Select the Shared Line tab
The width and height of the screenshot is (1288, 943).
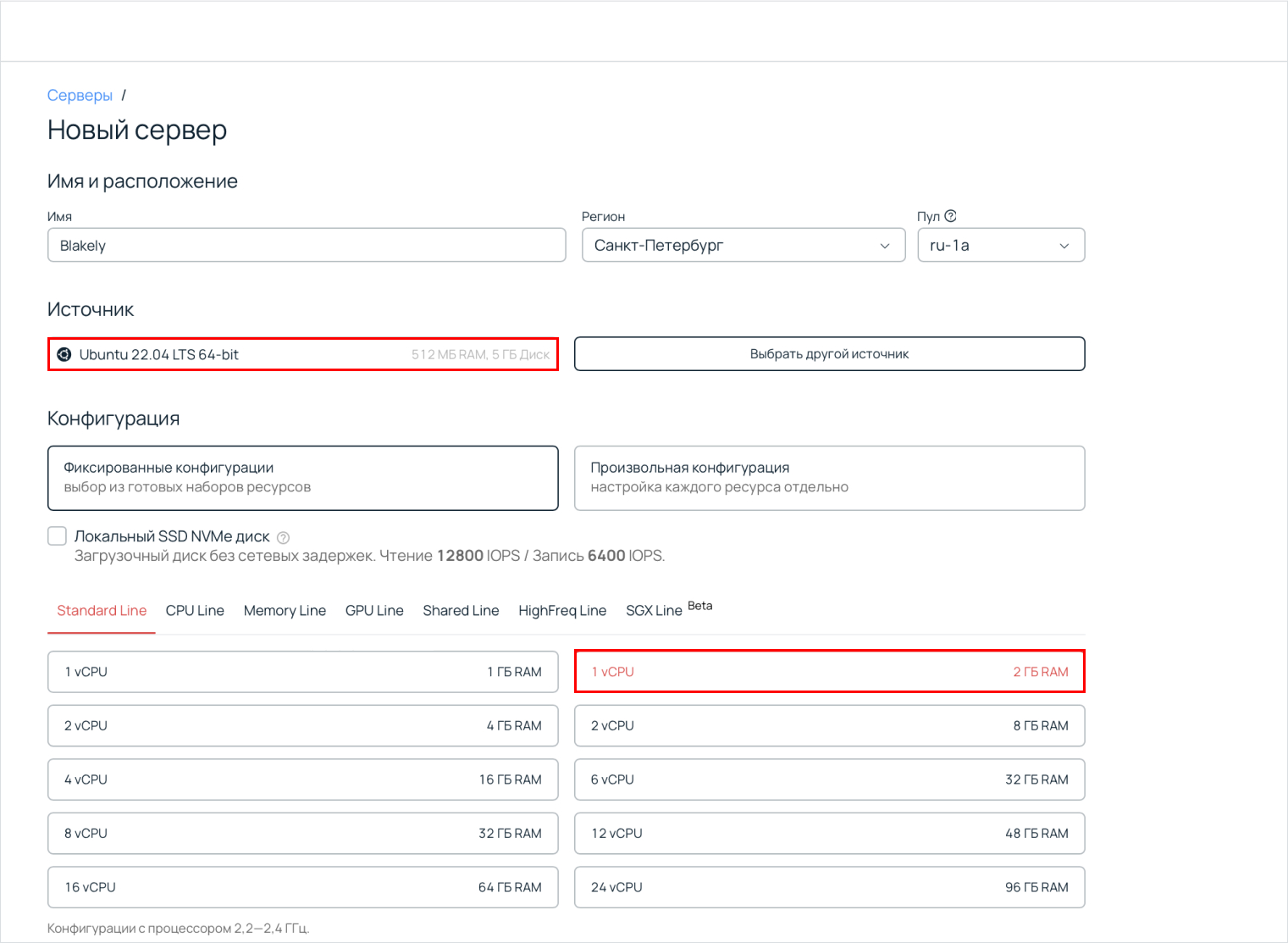pos(461,611)
